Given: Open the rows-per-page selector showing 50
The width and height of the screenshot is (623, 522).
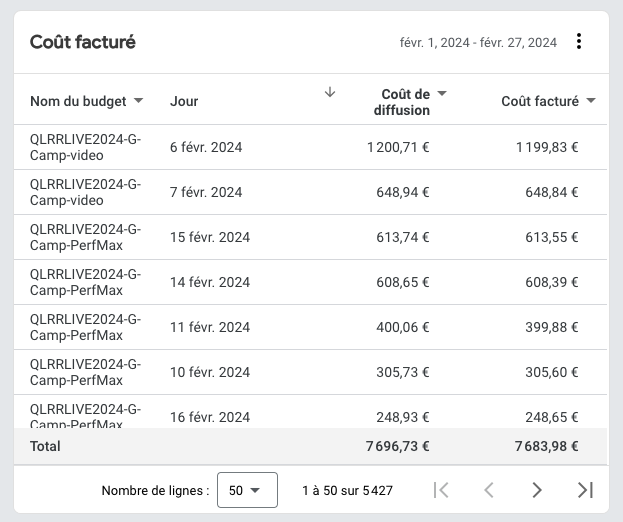Looking at the screenshot, I should [247, 490].
